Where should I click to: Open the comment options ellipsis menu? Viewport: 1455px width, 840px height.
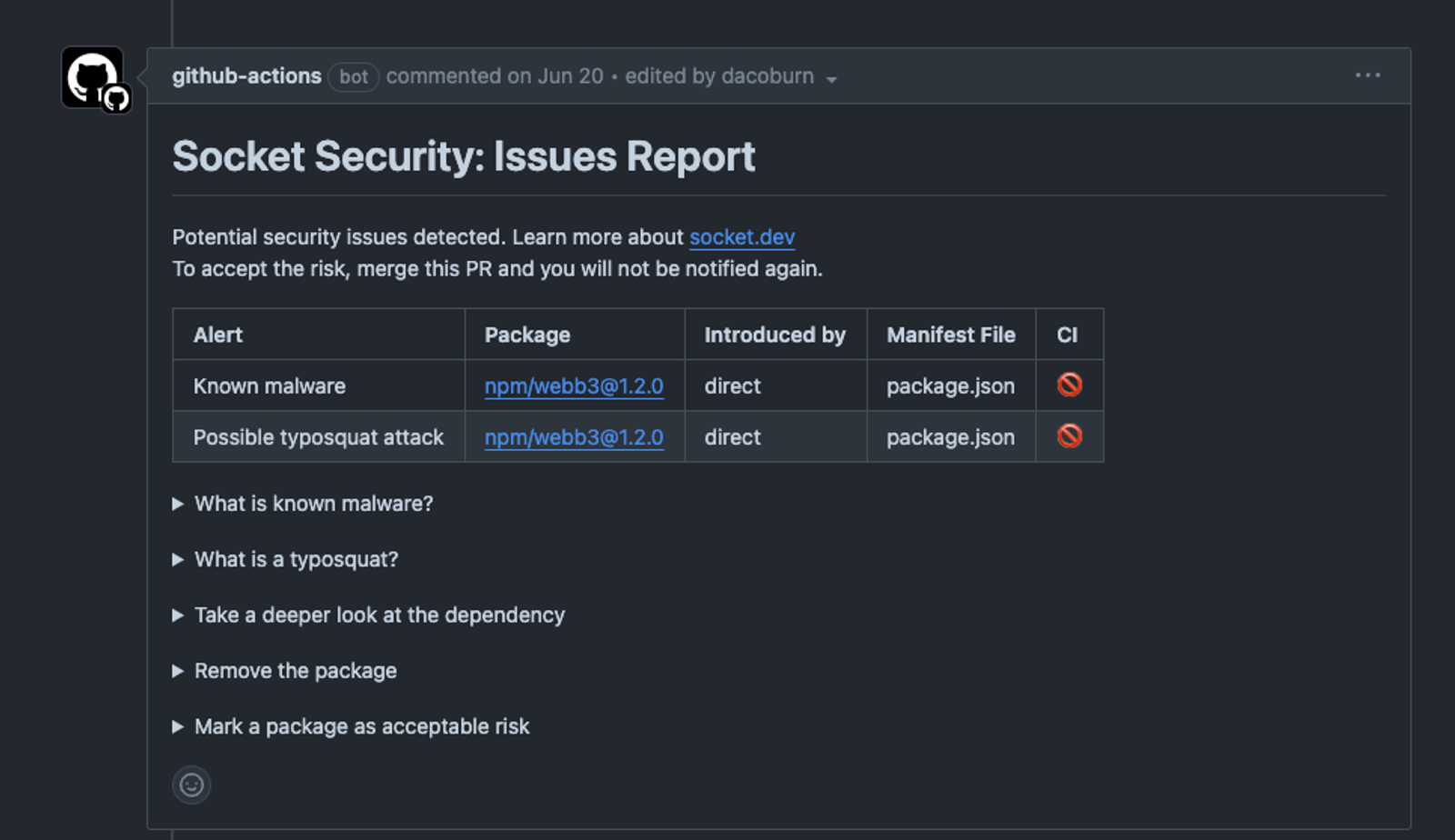point(1368,75)
